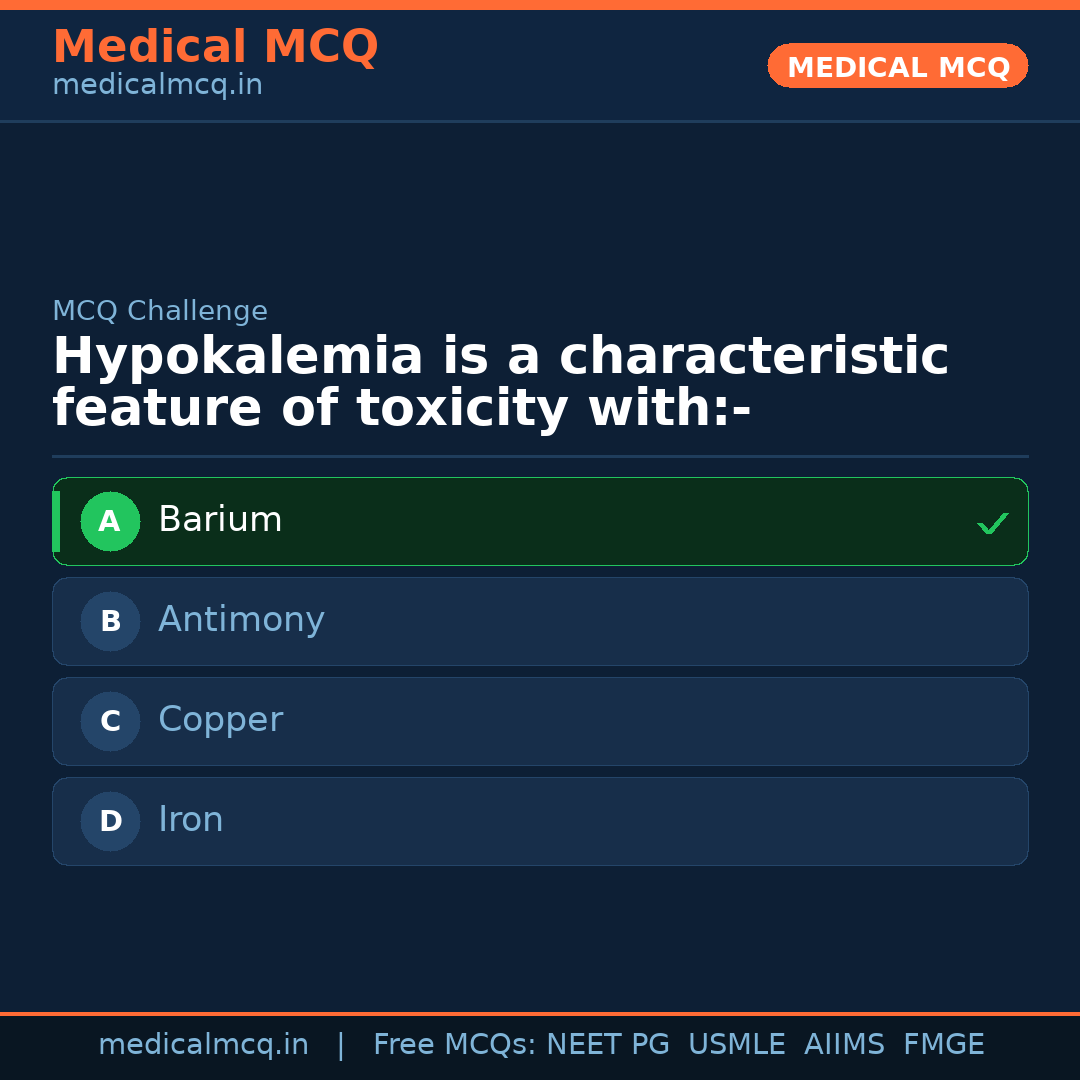Click the green checkmark beside Barium
This screenshot has width=1080, height=1080.
click(992, 523)
